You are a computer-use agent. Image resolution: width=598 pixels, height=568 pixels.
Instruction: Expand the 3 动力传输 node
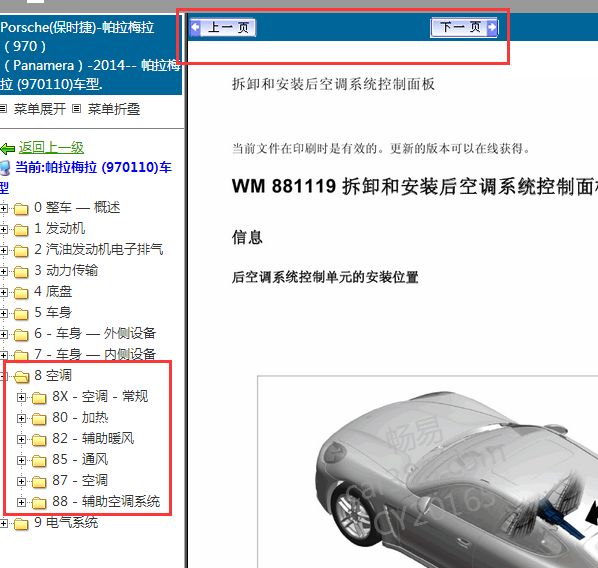pos(3,271)
